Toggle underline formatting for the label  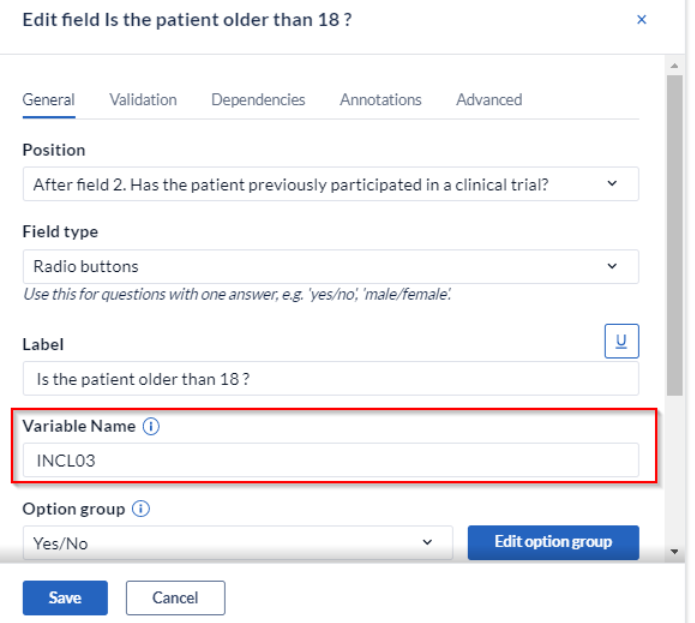click(x=621, y=341)
